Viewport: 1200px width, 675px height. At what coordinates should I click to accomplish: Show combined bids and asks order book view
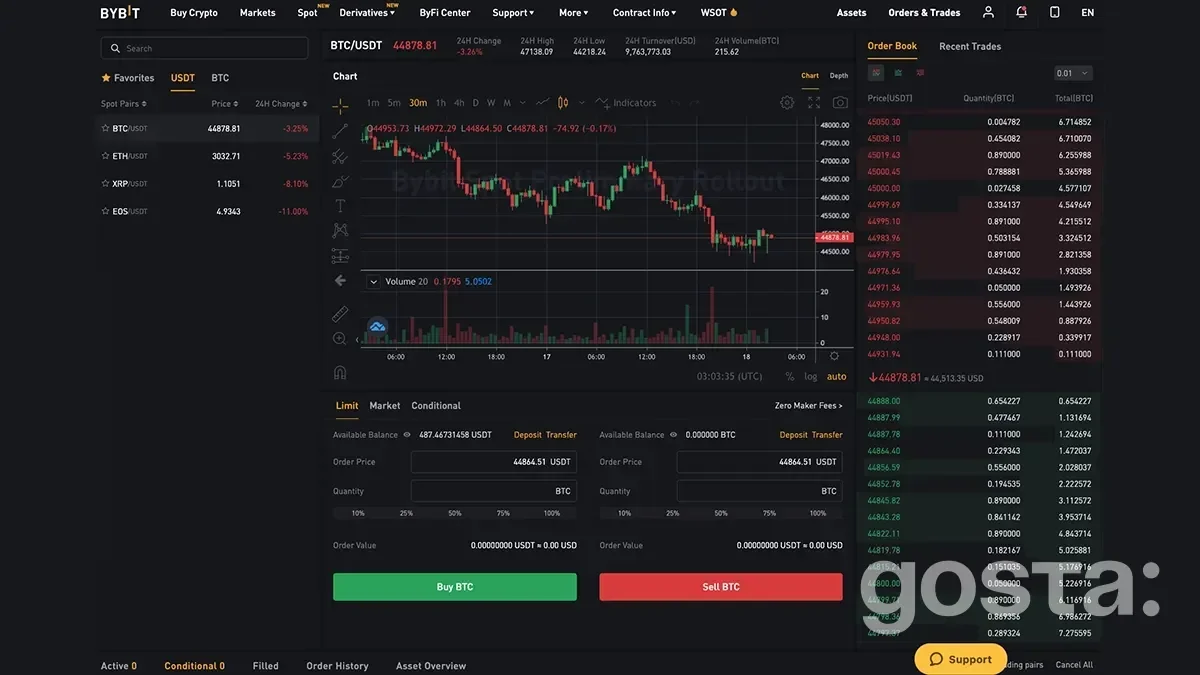pyautogui.click(x=876, y=73)
